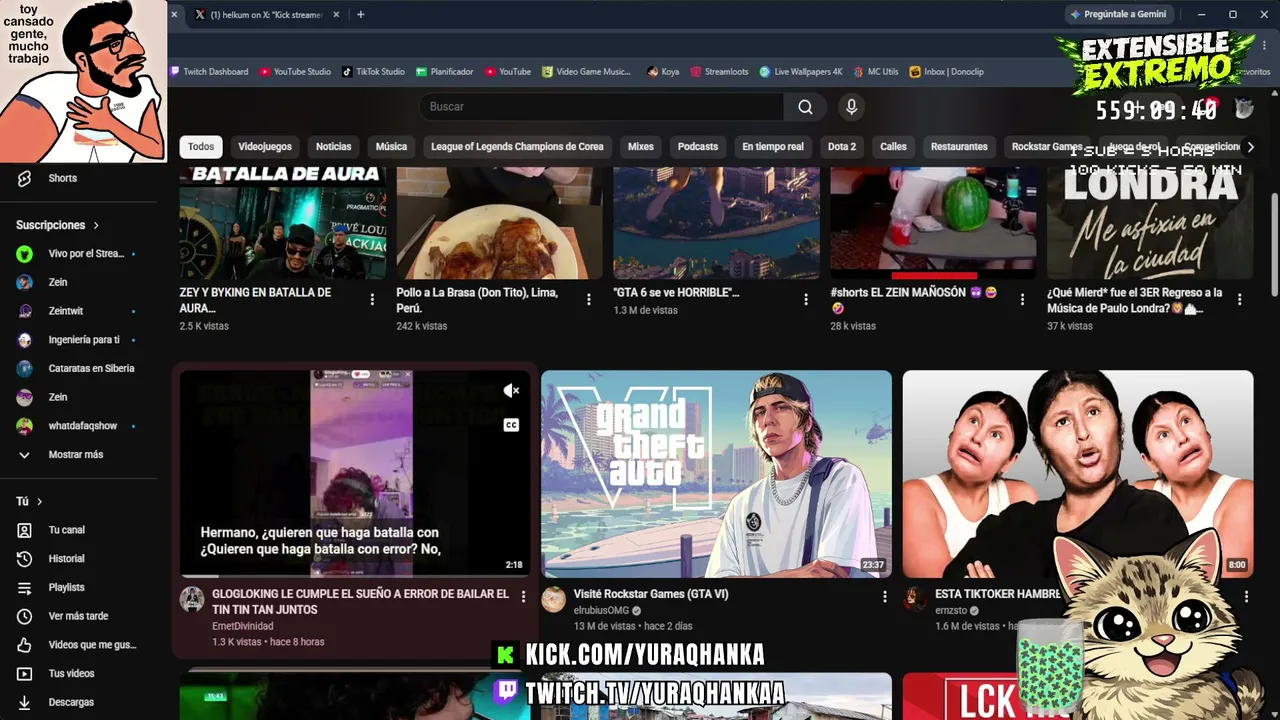Open the BATALLA DE AURA video thumbnail
The height and width of the screenshot is (720, 1280).
(283, 223)
